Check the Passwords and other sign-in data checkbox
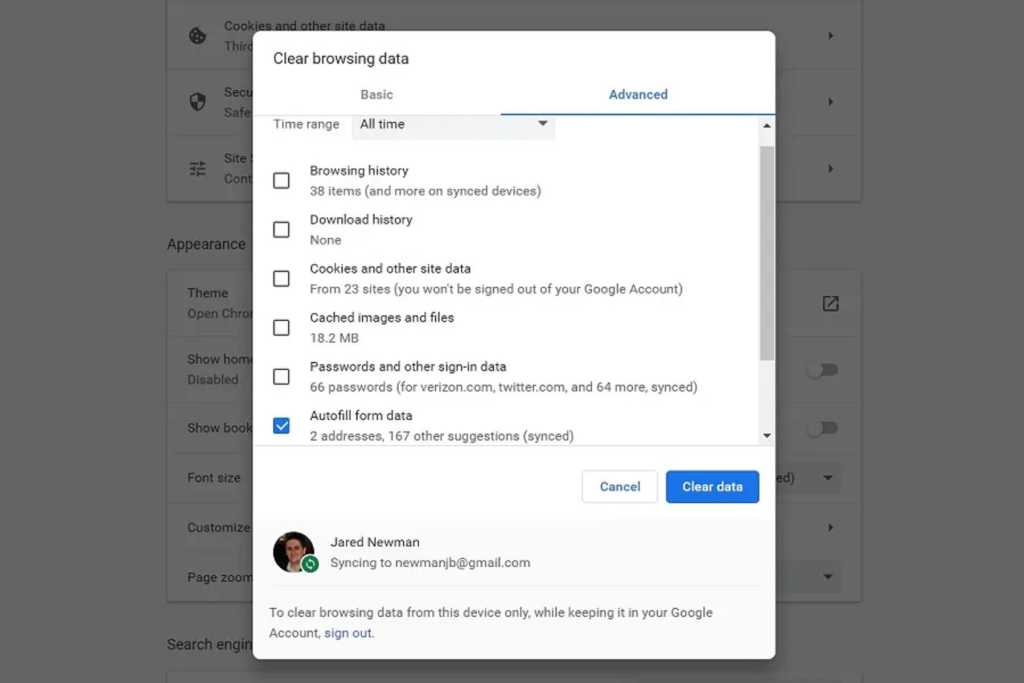The image size is (1024, 683). pos(281,377)
